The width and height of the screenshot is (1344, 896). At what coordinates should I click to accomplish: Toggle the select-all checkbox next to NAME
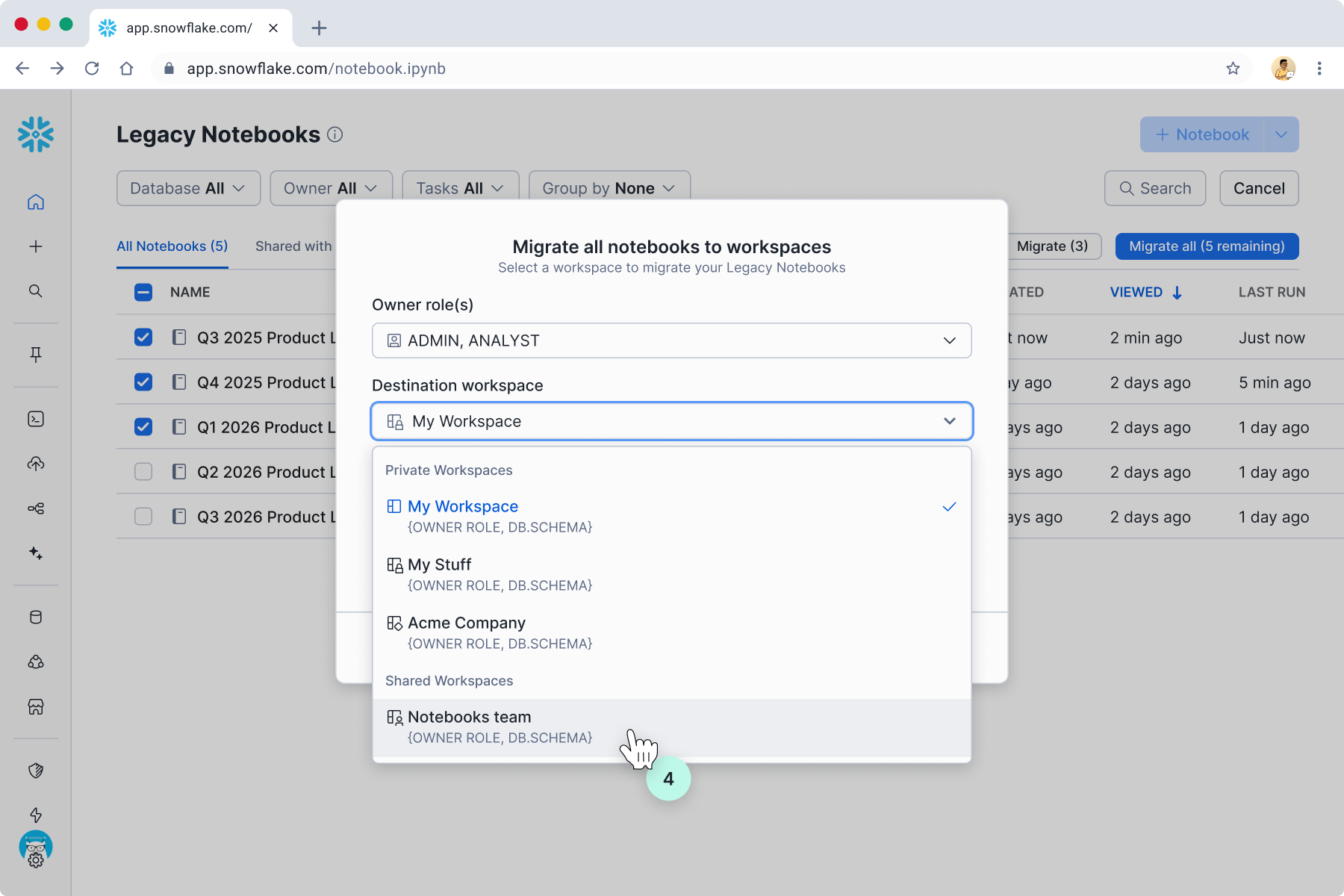(x=143, y=292)
